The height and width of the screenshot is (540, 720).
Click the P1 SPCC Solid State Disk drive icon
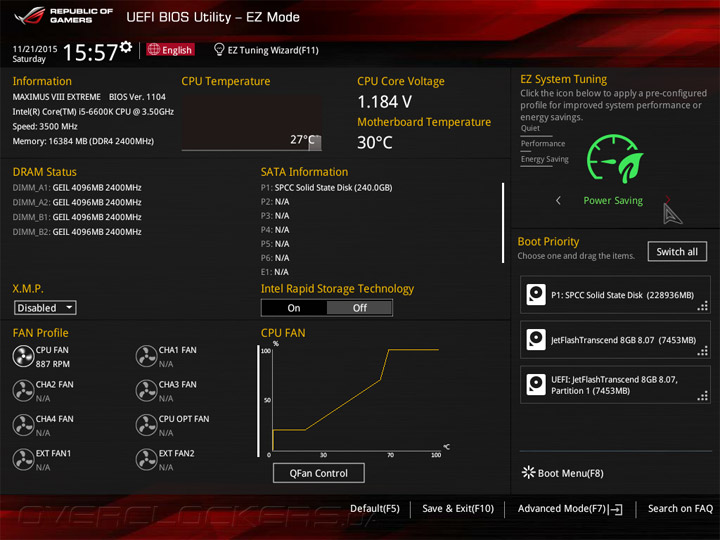(536, 295)
